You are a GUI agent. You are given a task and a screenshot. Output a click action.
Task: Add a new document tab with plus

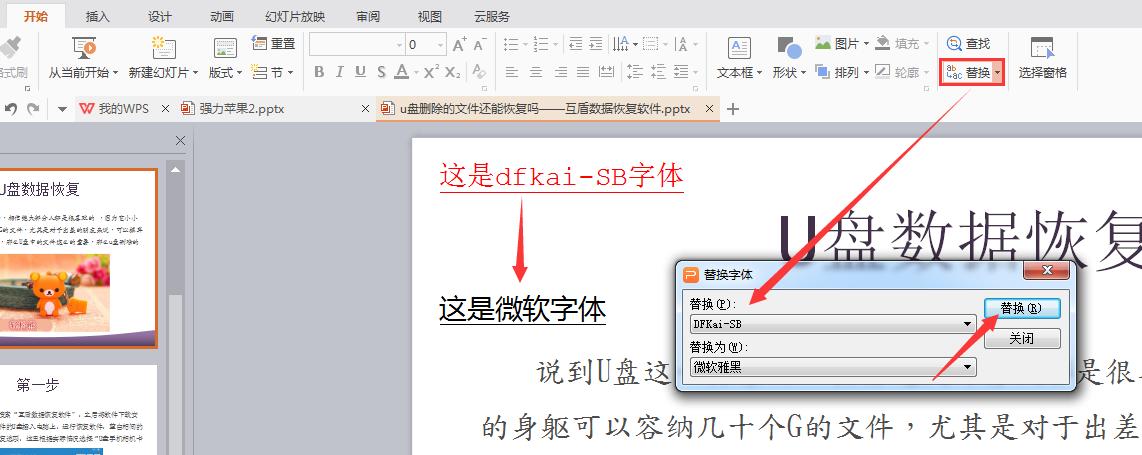tap(733, 109)
